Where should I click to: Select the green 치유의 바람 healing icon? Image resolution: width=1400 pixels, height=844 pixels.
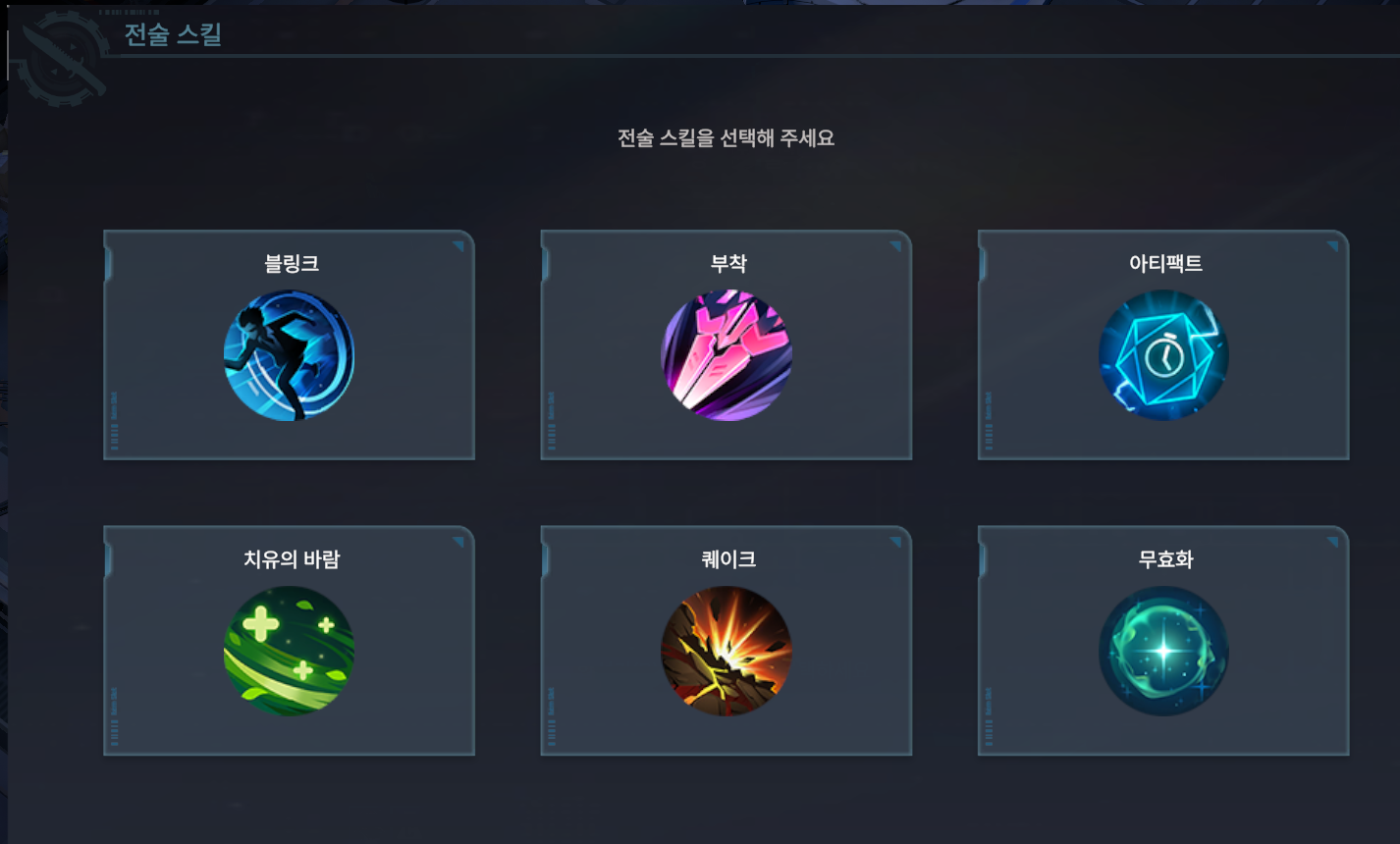pos(290,652)
